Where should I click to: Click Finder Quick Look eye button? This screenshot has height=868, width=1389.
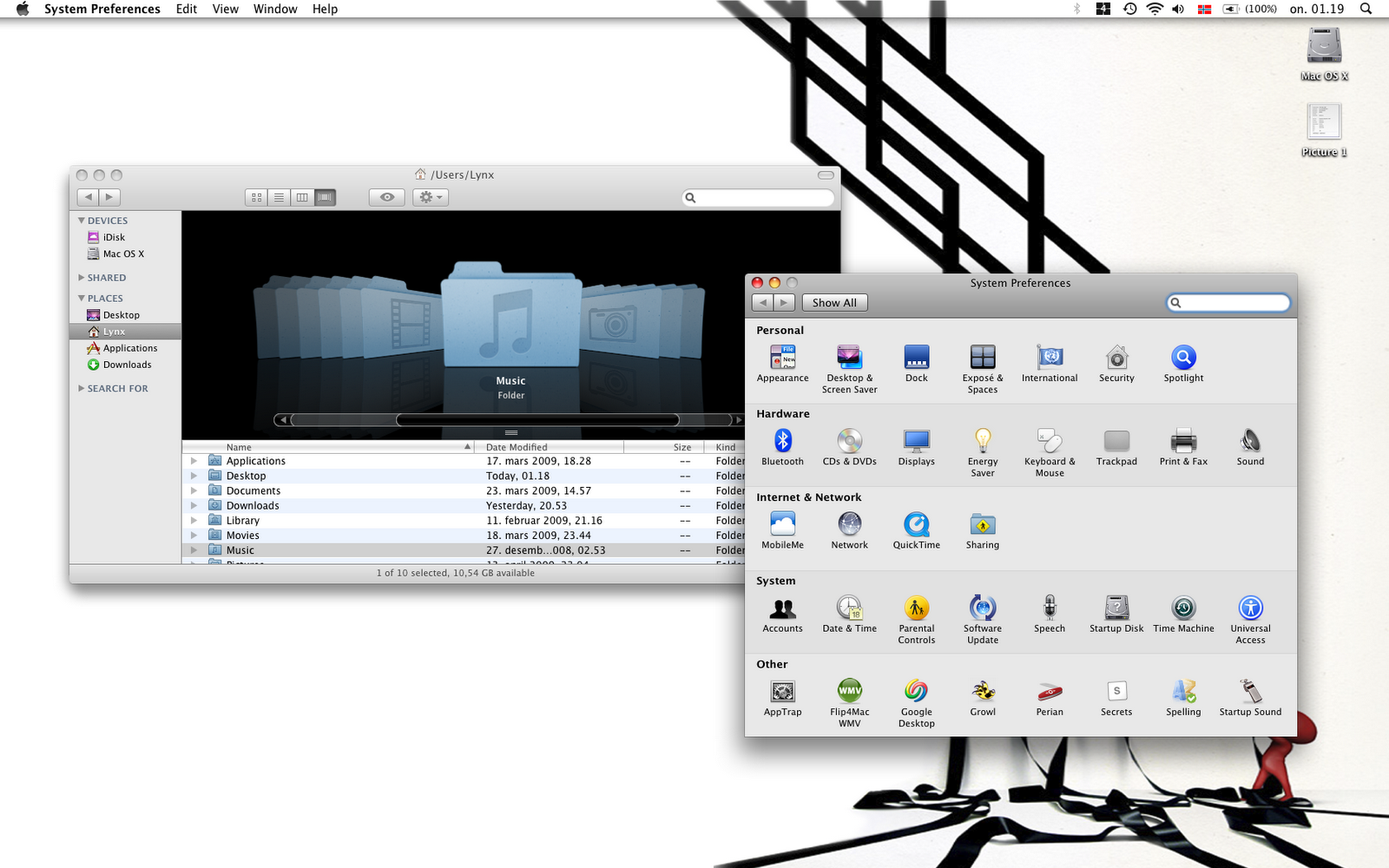(387, 198)
